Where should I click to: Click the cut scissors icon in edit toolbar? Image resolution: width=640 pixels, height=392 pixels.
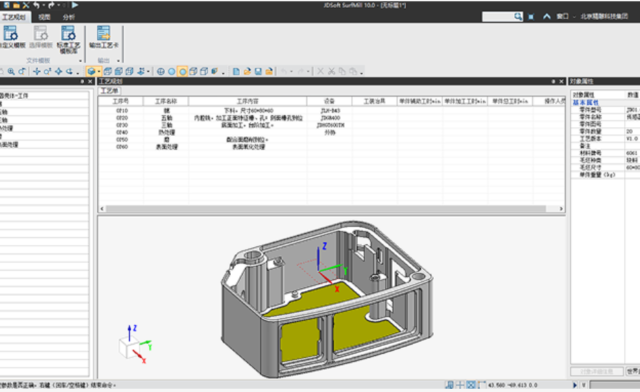click(x=331, y=71)
